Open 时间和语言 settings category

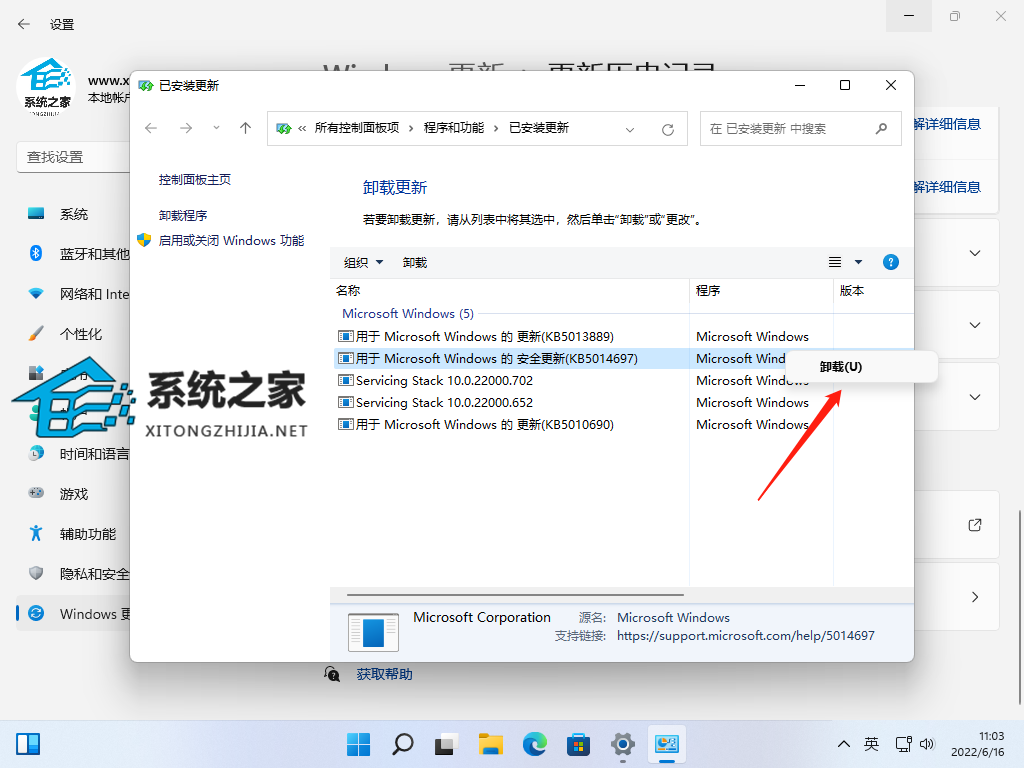(x=73, y=454)
